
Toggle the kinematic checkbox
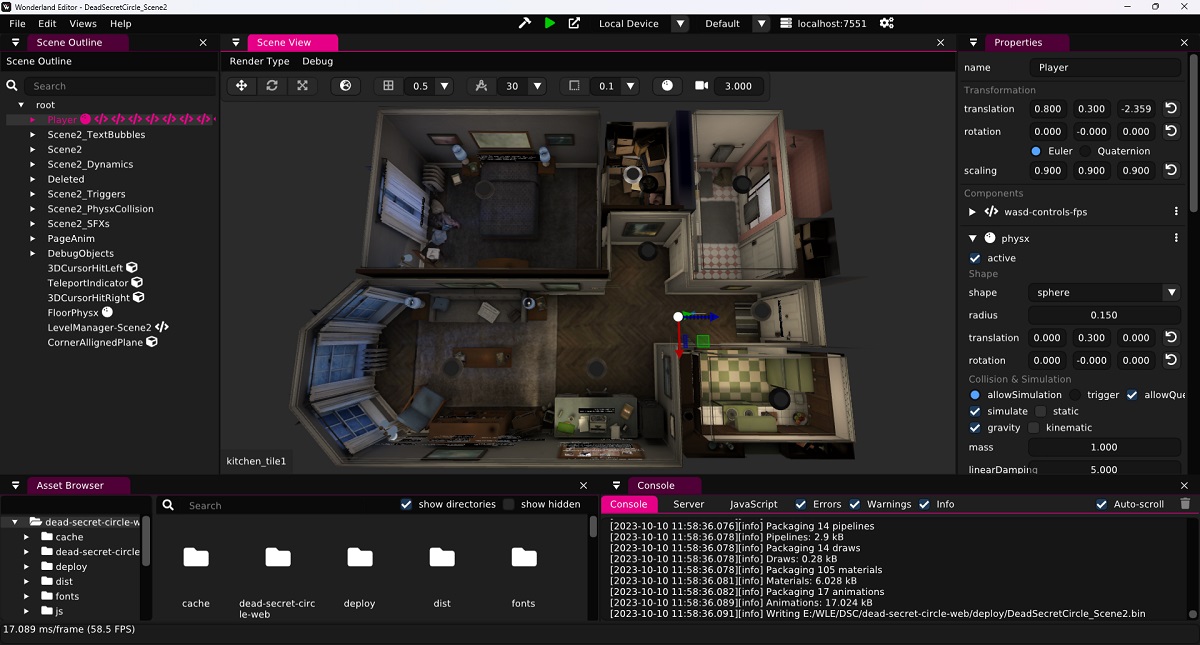[x=1033, y=427]
